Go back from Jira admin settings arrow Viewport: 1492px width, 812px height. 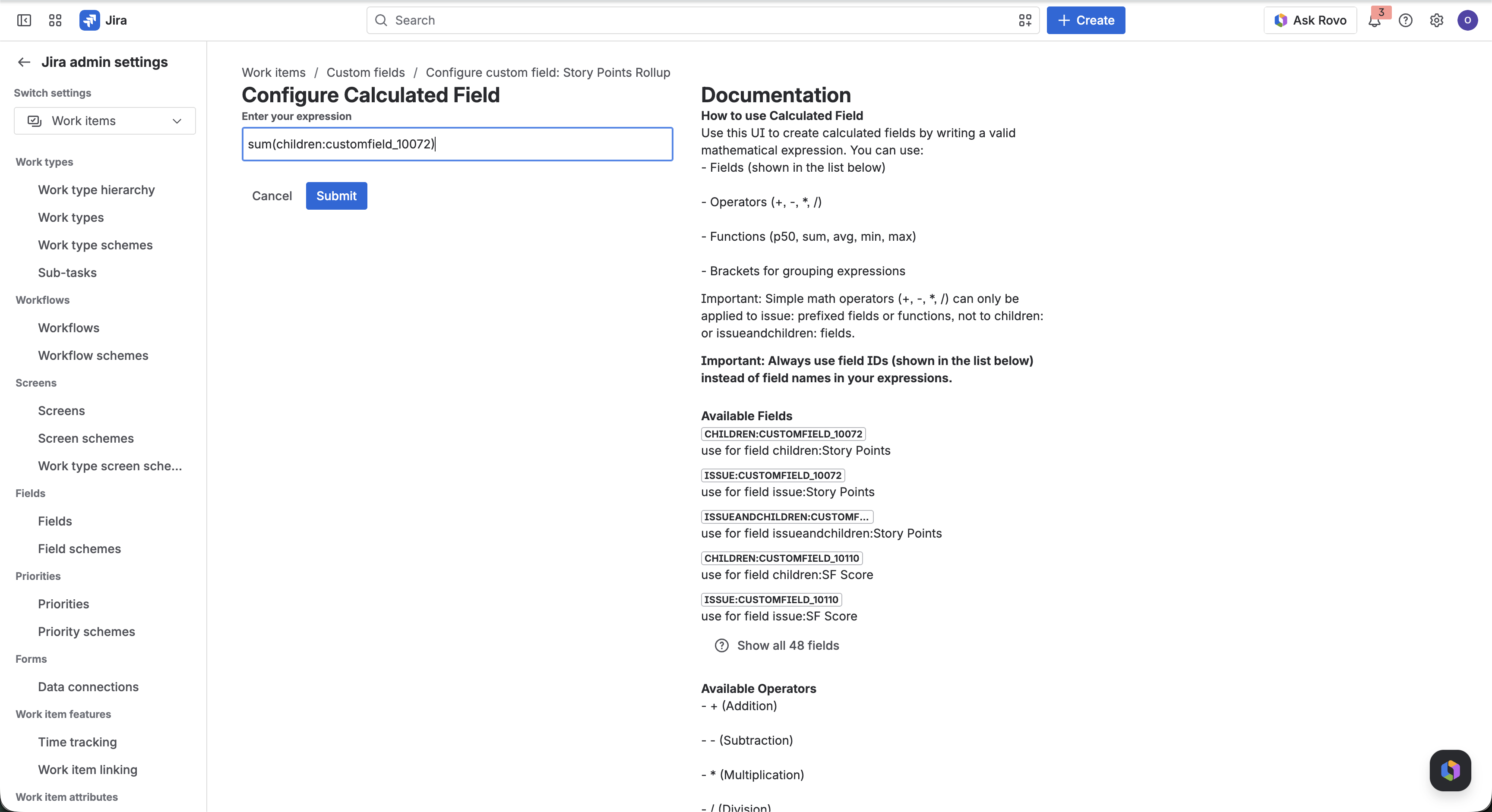pyautogui.click(x=24, y=62)
